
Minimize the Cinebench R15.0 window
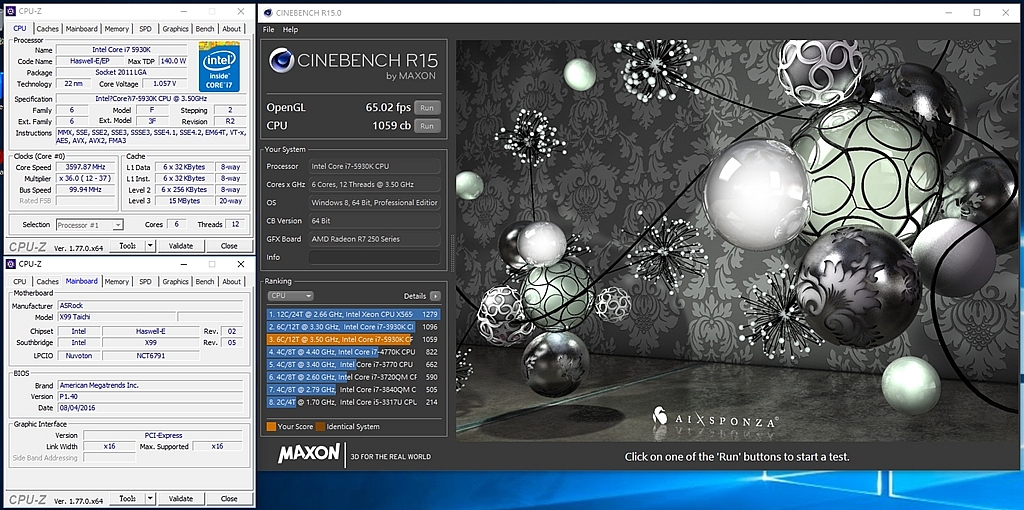pyautogui.click(x=948, y=12)
